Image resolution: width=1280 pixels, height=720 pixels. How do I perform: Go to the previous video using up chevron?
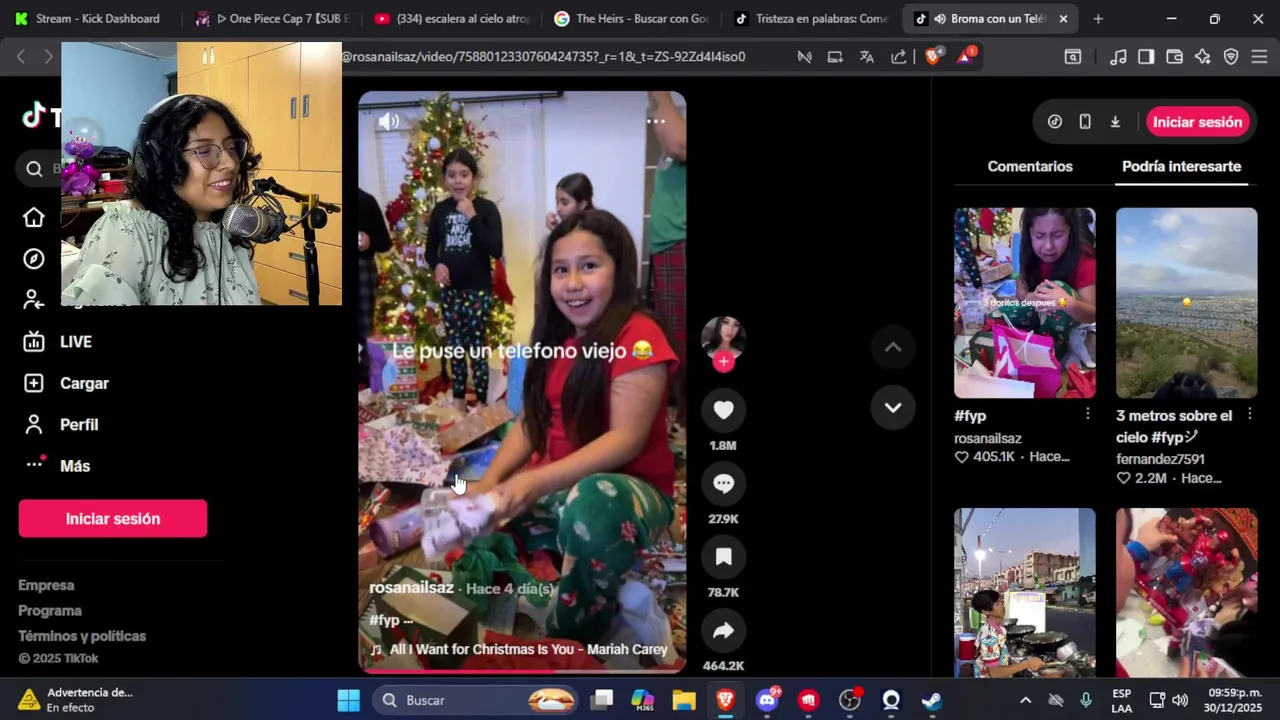click(893, 347)
